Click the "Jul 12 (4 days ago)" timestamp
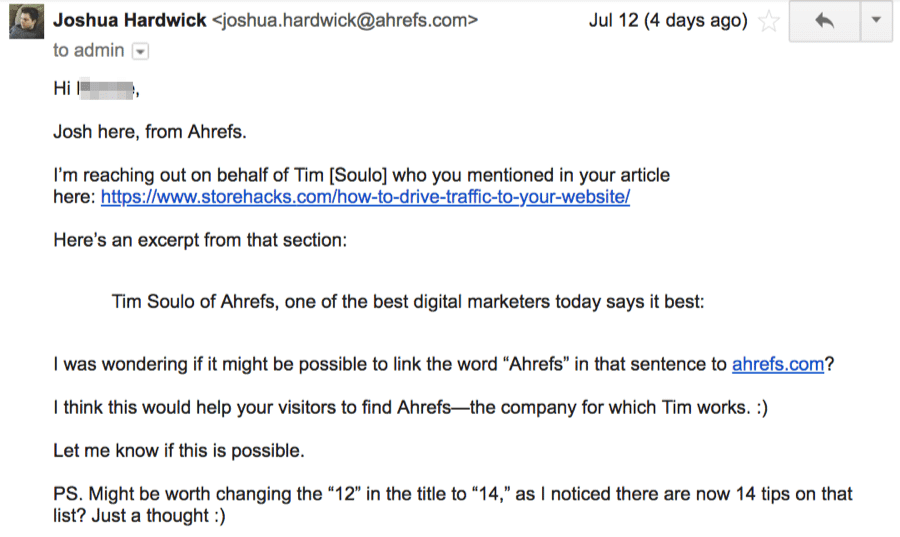 [x=667, y=21]
